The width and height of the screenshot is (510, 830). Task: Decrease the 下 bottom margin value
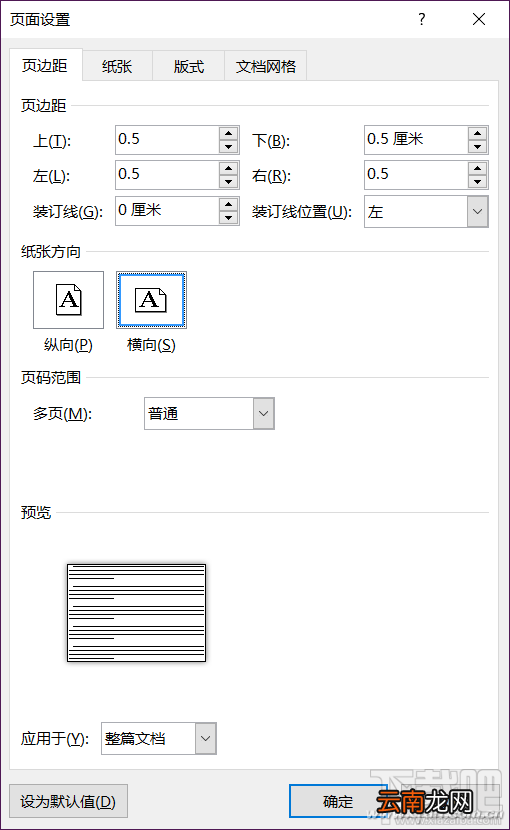pos(477,147)
